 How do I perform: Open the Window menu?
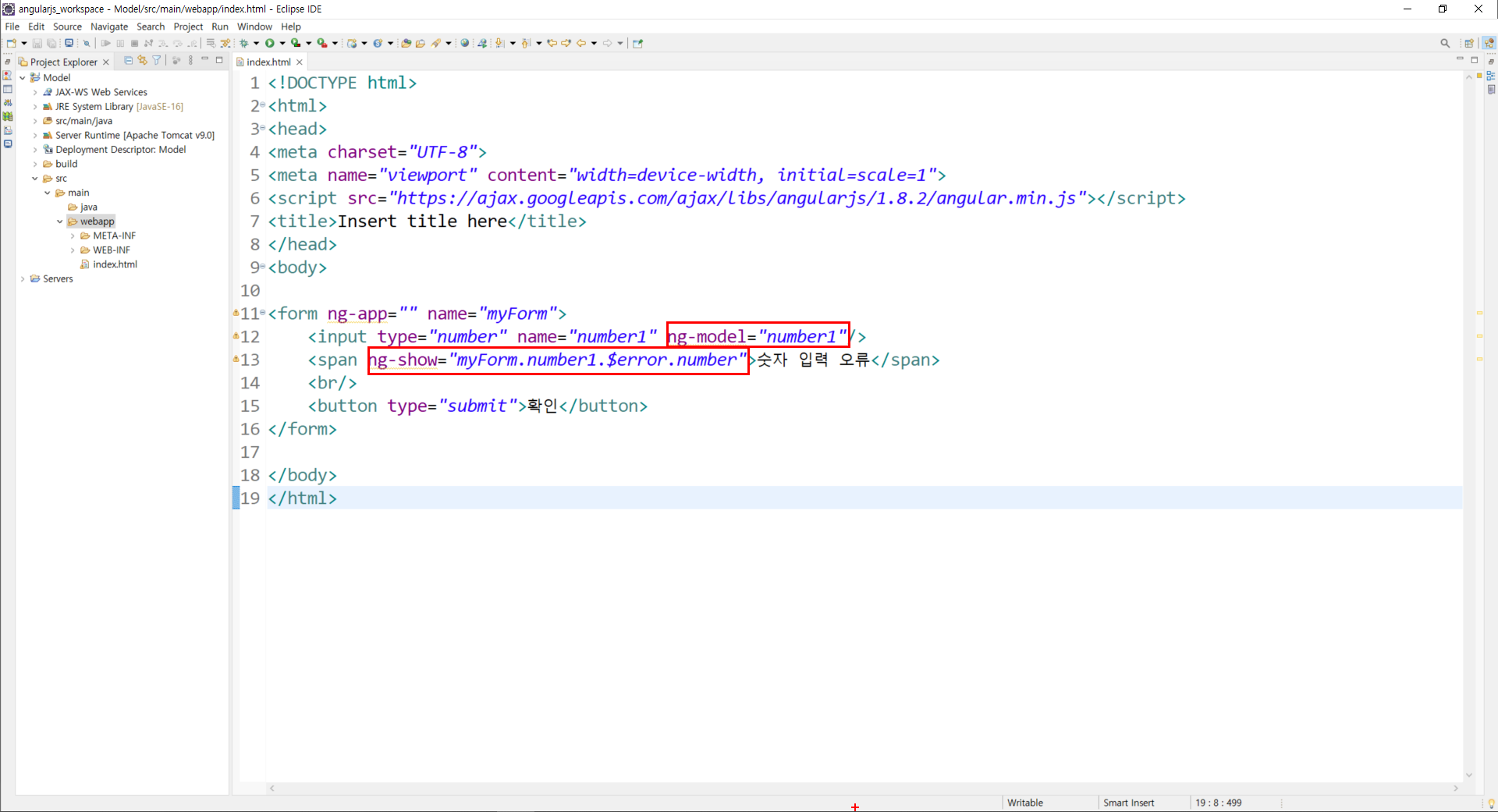254,27
